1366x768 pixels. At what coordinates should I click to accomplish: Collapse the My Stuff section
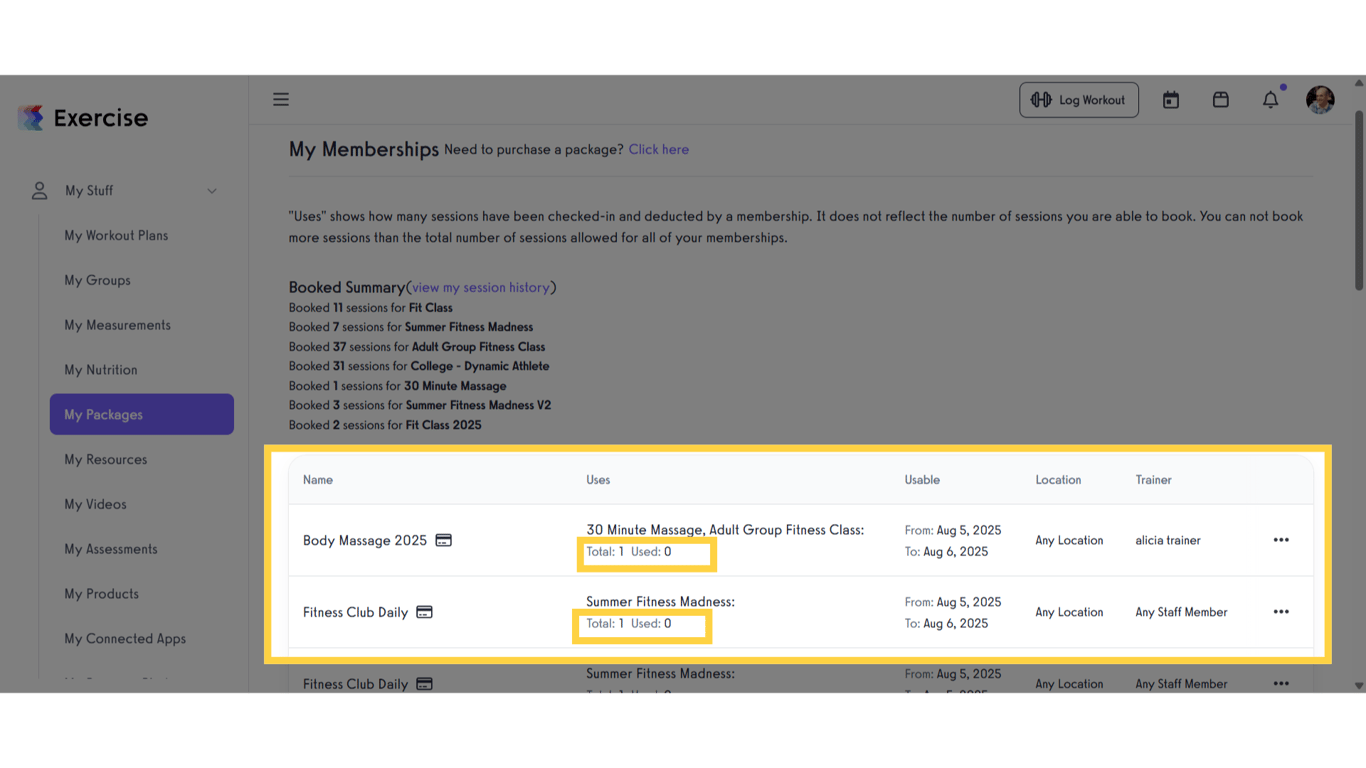[211, 190]
